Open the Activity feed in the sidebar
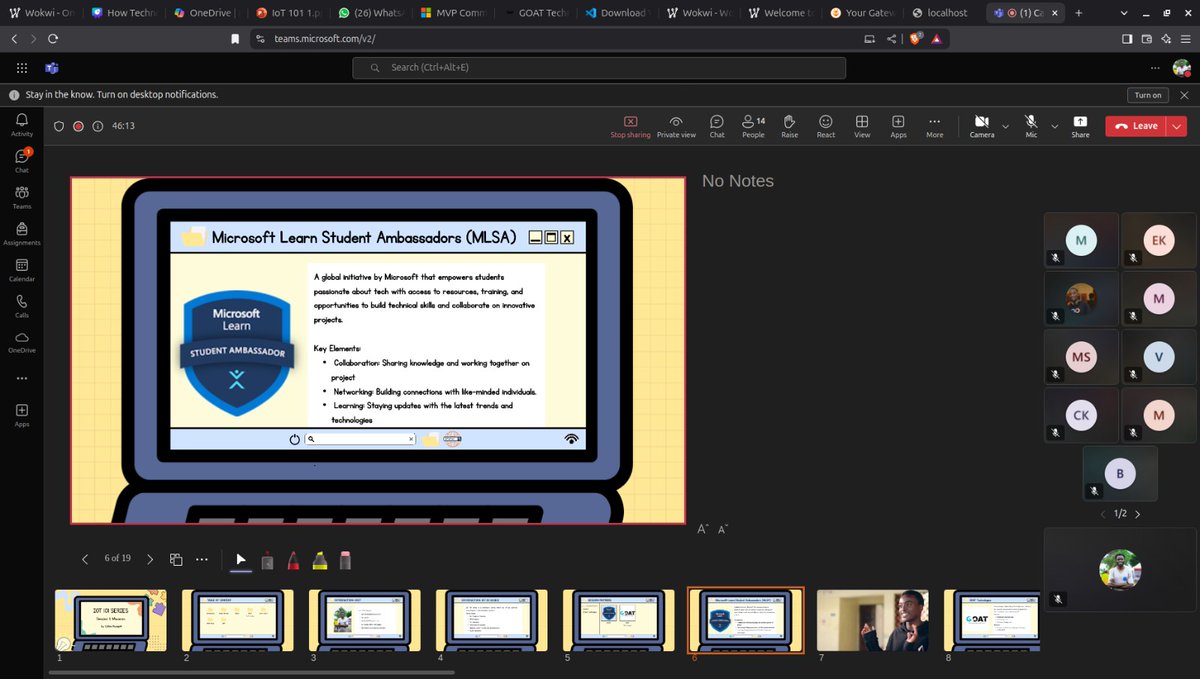This screenshot has height=679, width=1200. coord(21,124)
